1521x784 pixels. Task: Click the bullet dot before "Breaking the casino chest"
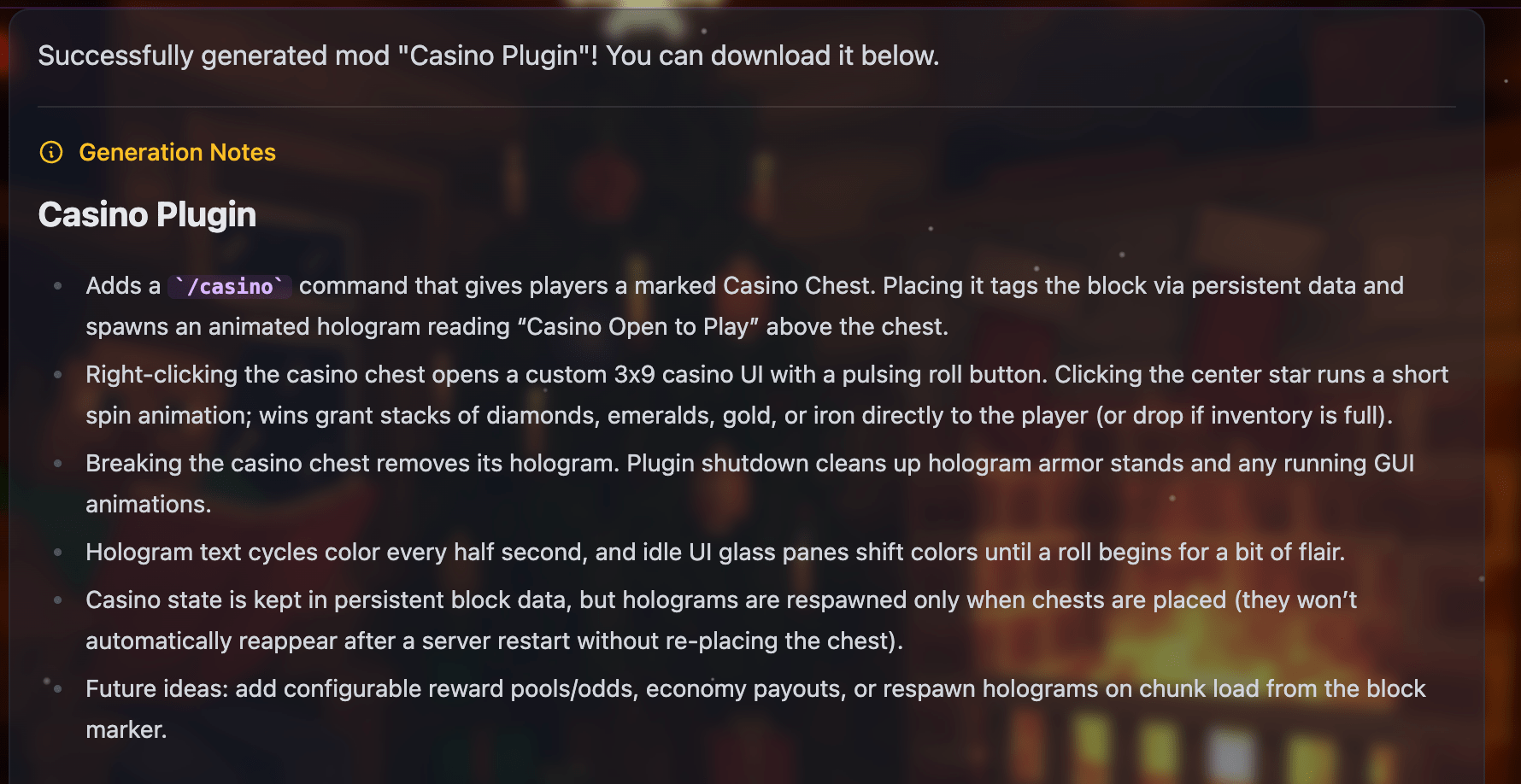coord(58,464)
